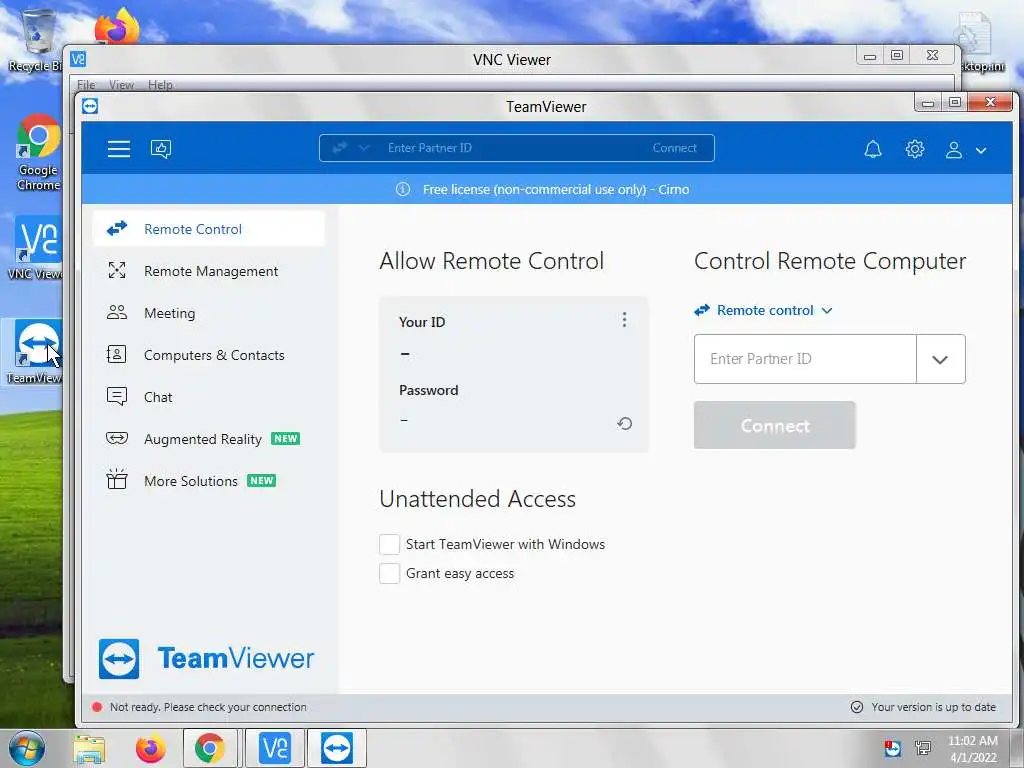Expand the Remote control mode dropdown
1024x768 pixels.
click(764, 310)
